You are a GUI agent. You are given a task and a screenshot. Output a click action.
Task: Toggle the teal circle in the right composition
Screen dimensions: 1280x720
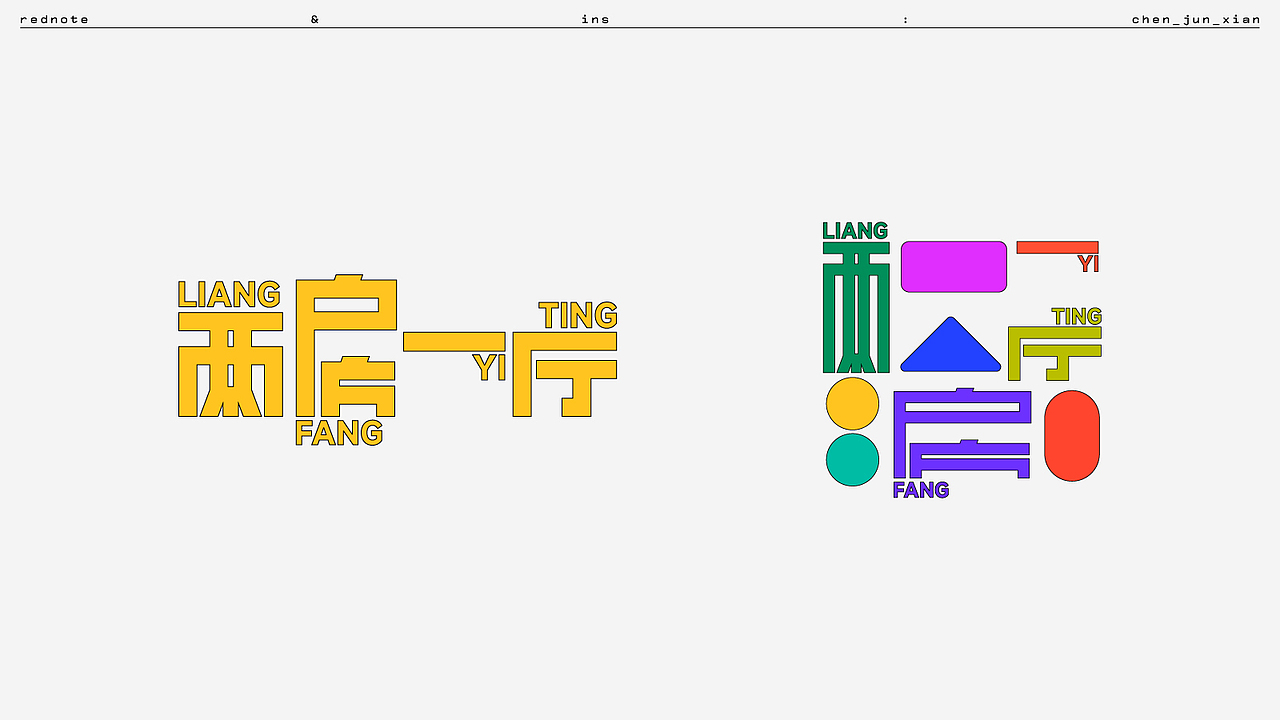click(x=852, y=458)
